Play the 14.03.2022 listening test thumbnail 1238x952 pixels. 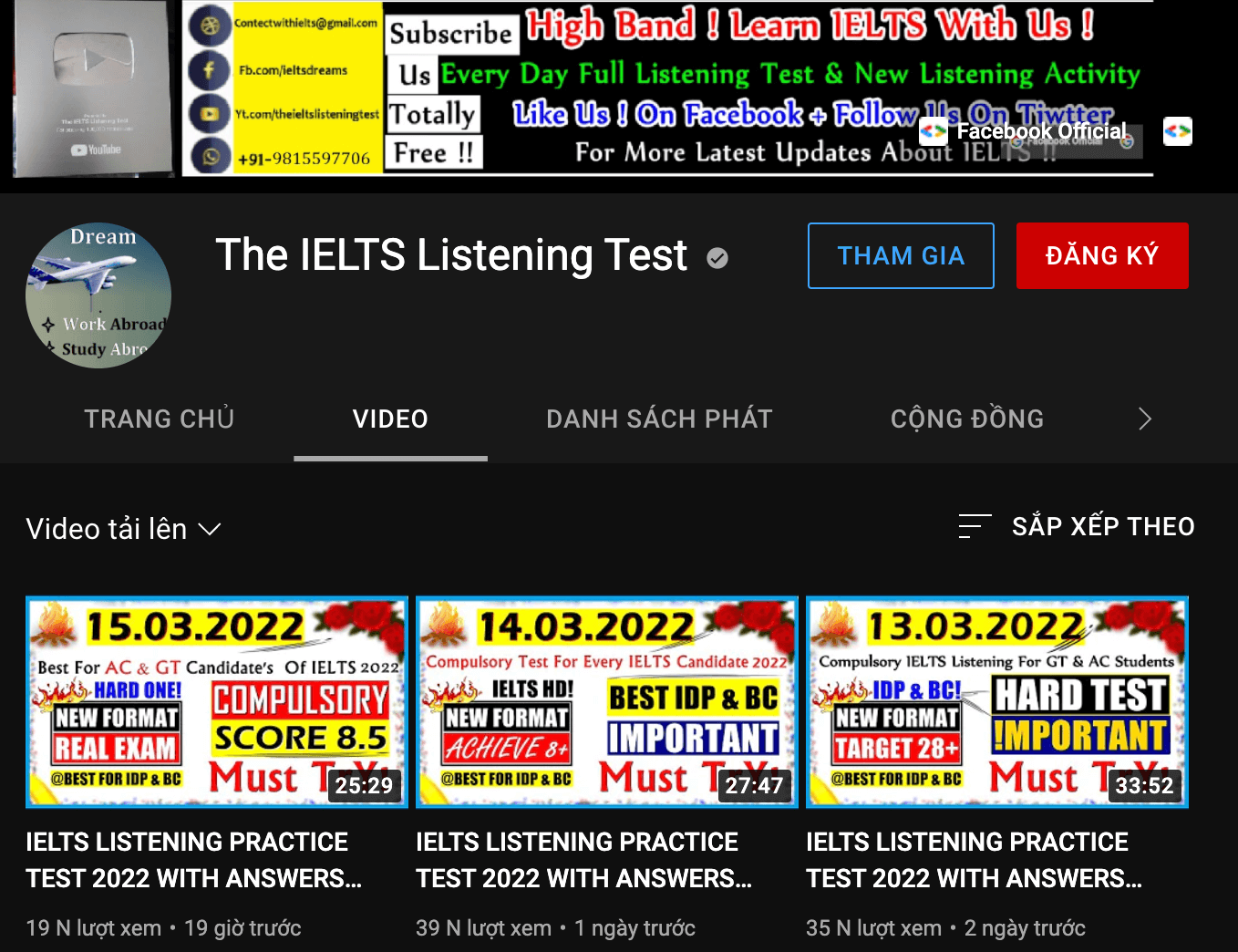tap(606, 702)
